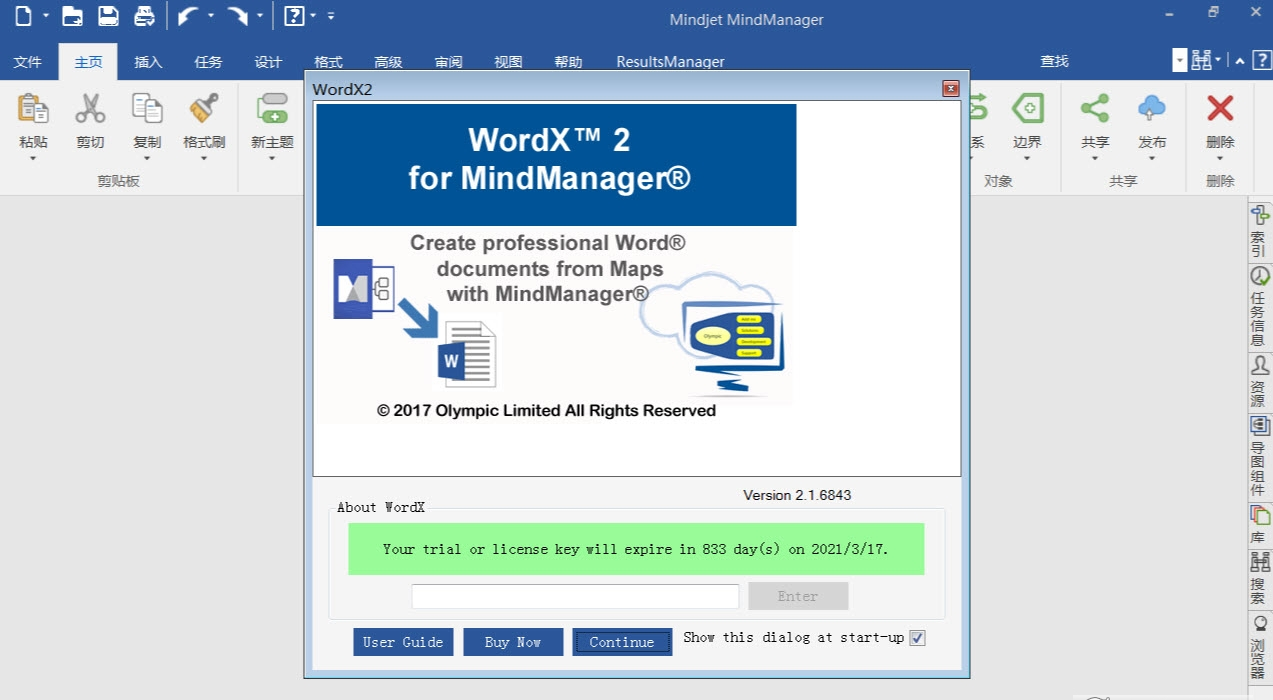Expand the 格式刷 dropdown arrow
Viewport: 1273px width, 700px height.
[x=204, y=158]
